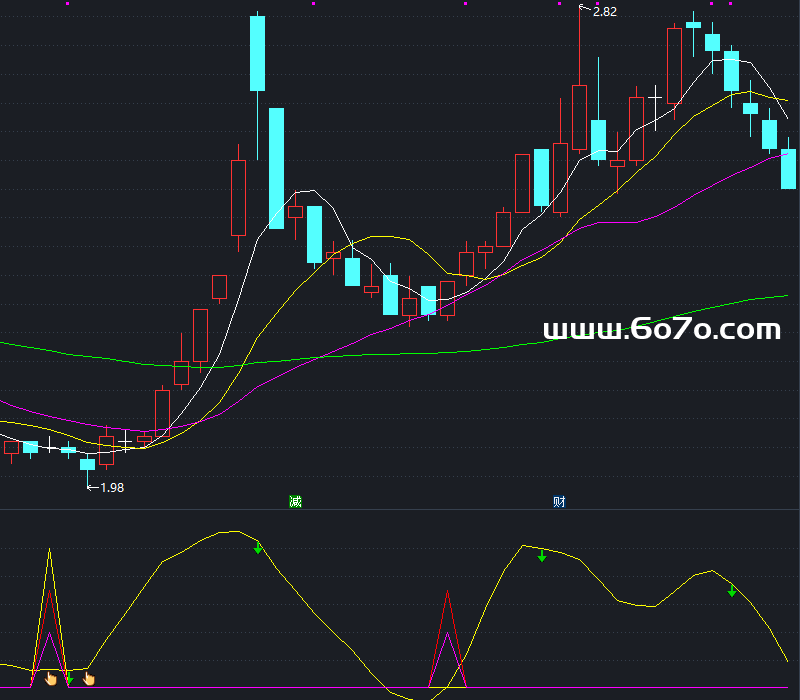Click the blue 财 marker badge
Image resolution: width=800 pixels, height=700 pixels.
point(559,502)
